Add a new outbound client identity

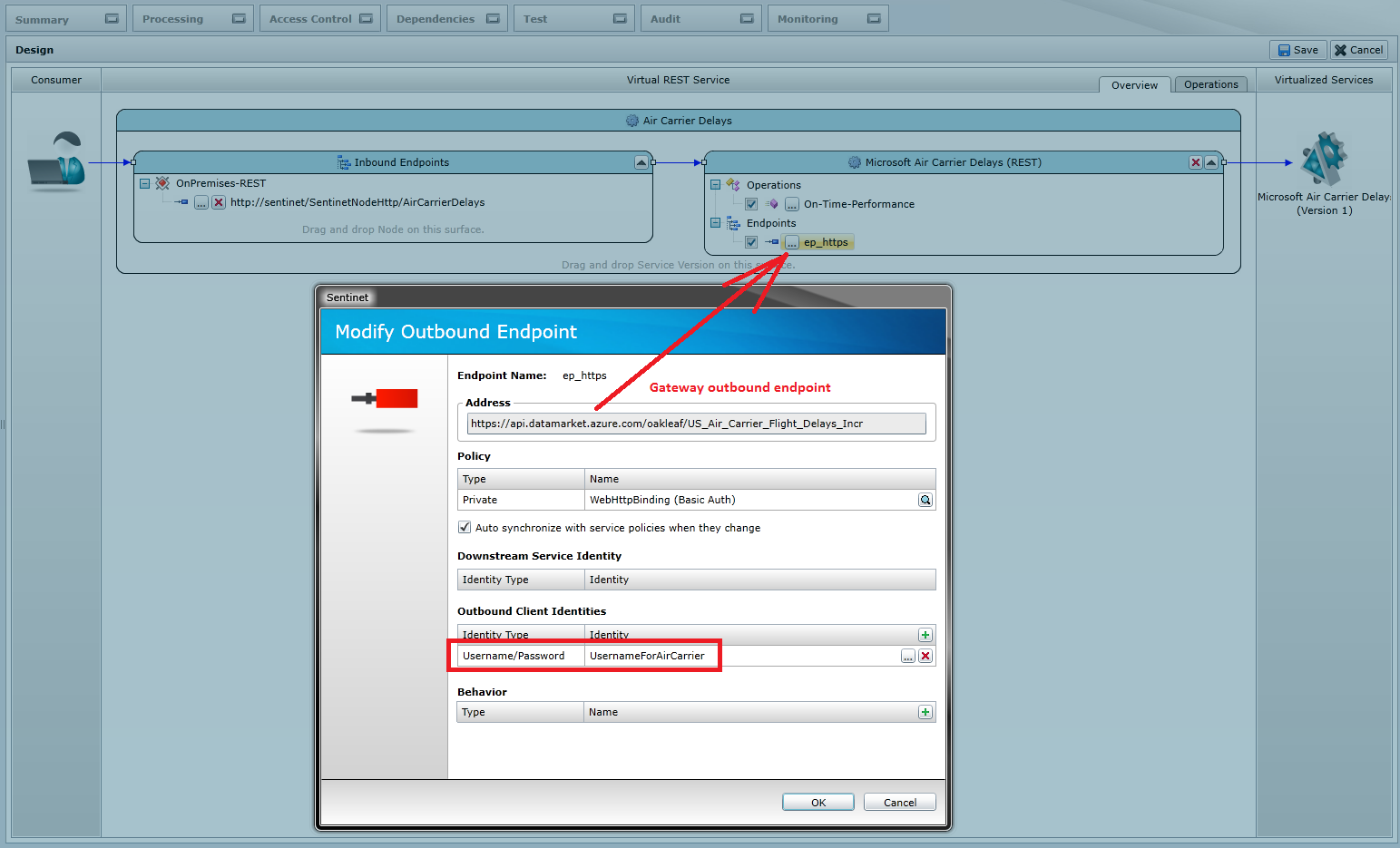tap(925, 635)
